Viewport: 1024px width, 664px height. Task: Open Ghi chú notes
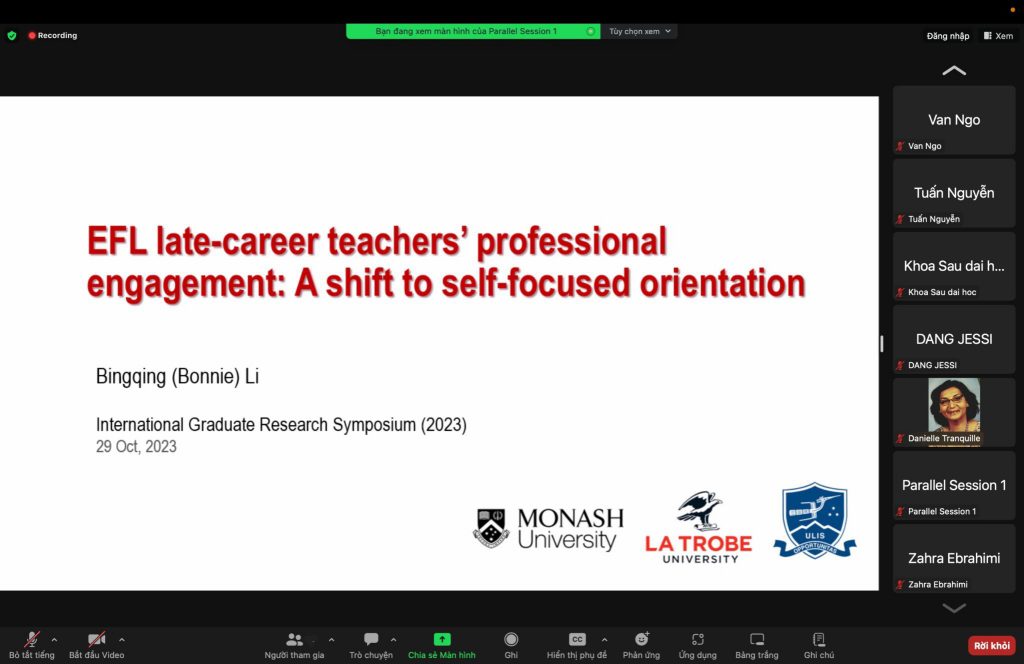[818, 640]
